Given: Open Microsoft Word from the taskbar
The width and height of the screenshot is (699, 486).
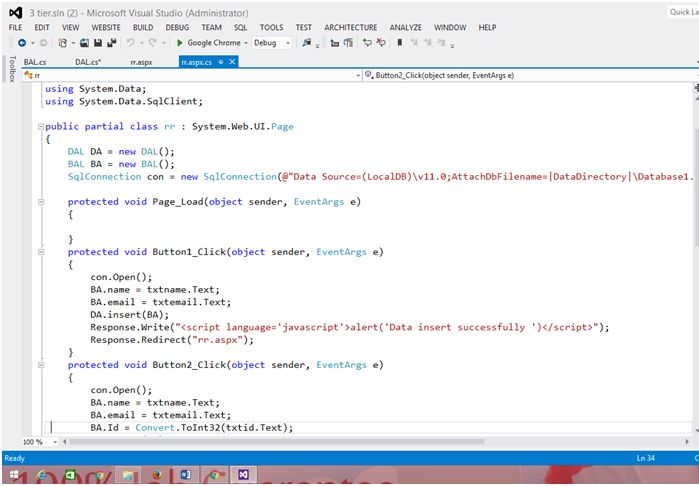Looking at the screenshot, I should point(186,475).
